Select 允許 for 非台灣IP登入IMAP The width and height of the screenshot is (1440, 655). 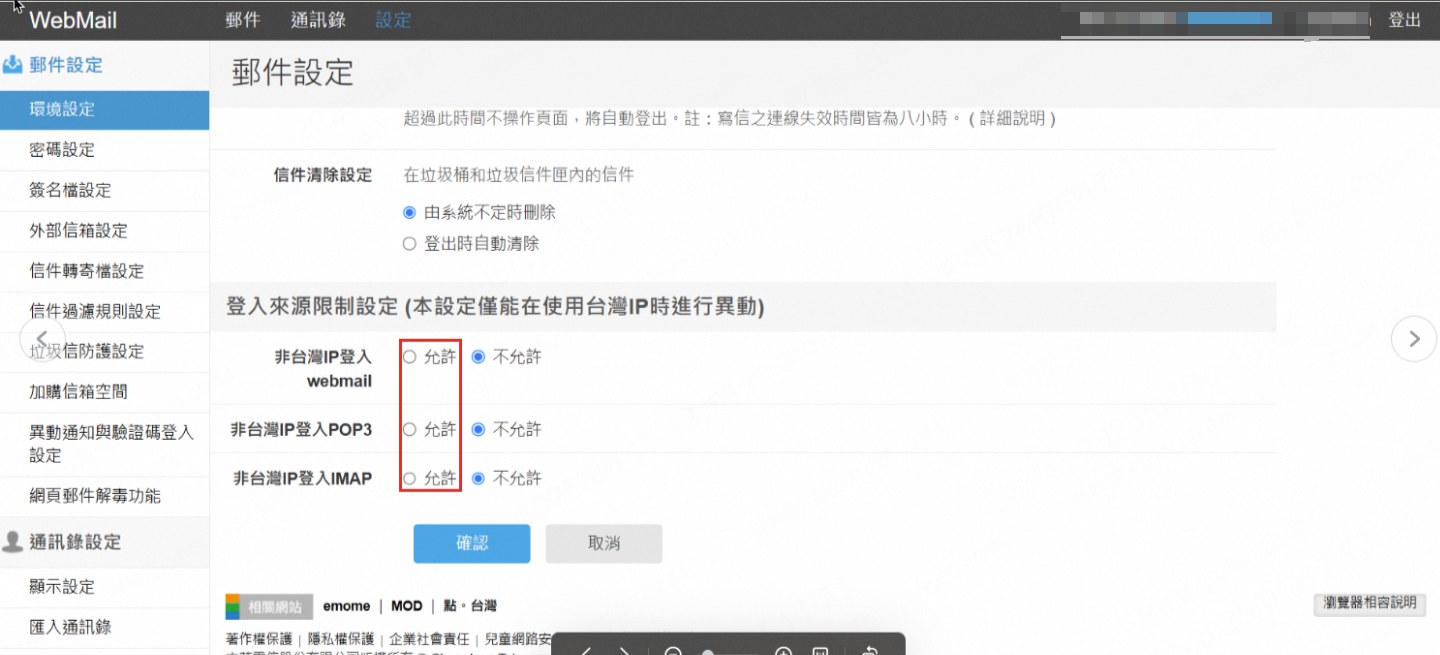409,478
